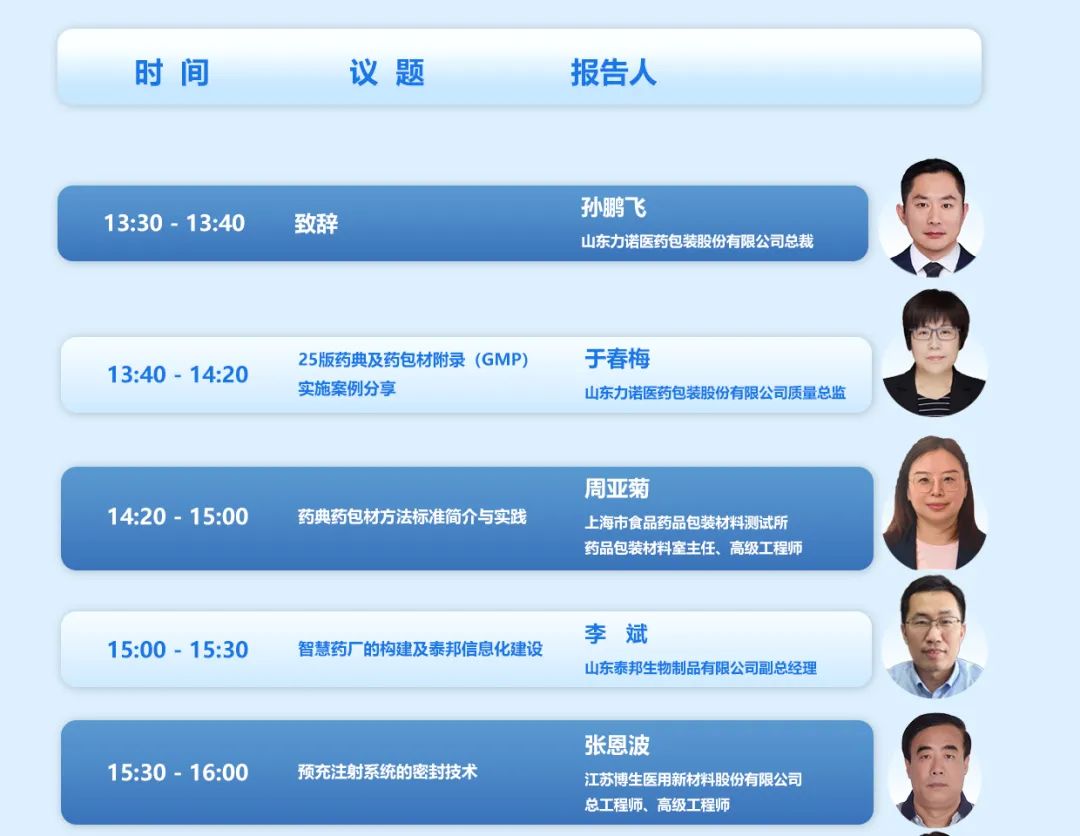Open 张恩波's portrait photo

(x=936, y=770)
